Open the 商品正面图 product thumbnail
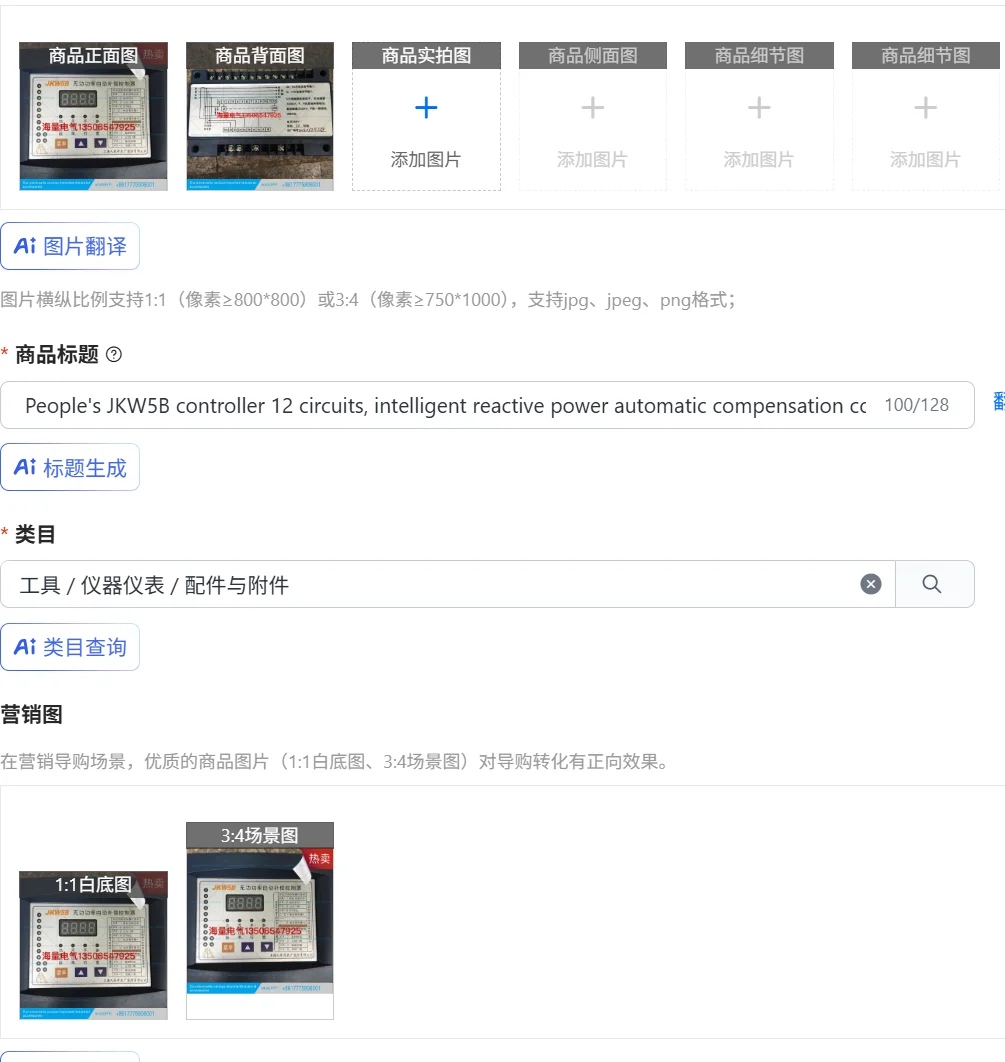This screenshot has width=1005, height=1062. pyautogui.click(x=93, y=116)
